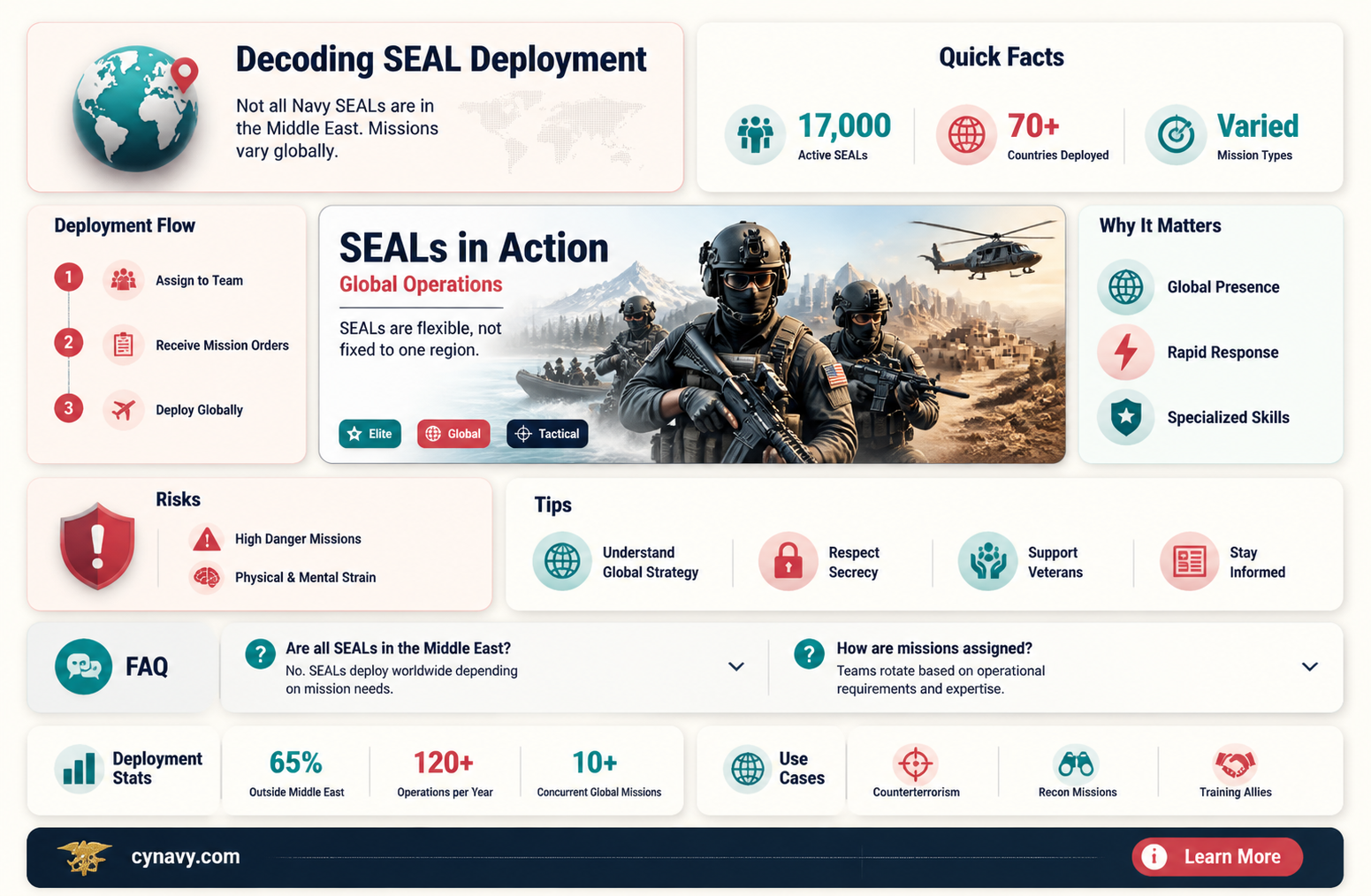Click the 'Specialized Skills' label
Image resolution: width=1371 pixels, height=896 pixels.
pos(1228,417)
